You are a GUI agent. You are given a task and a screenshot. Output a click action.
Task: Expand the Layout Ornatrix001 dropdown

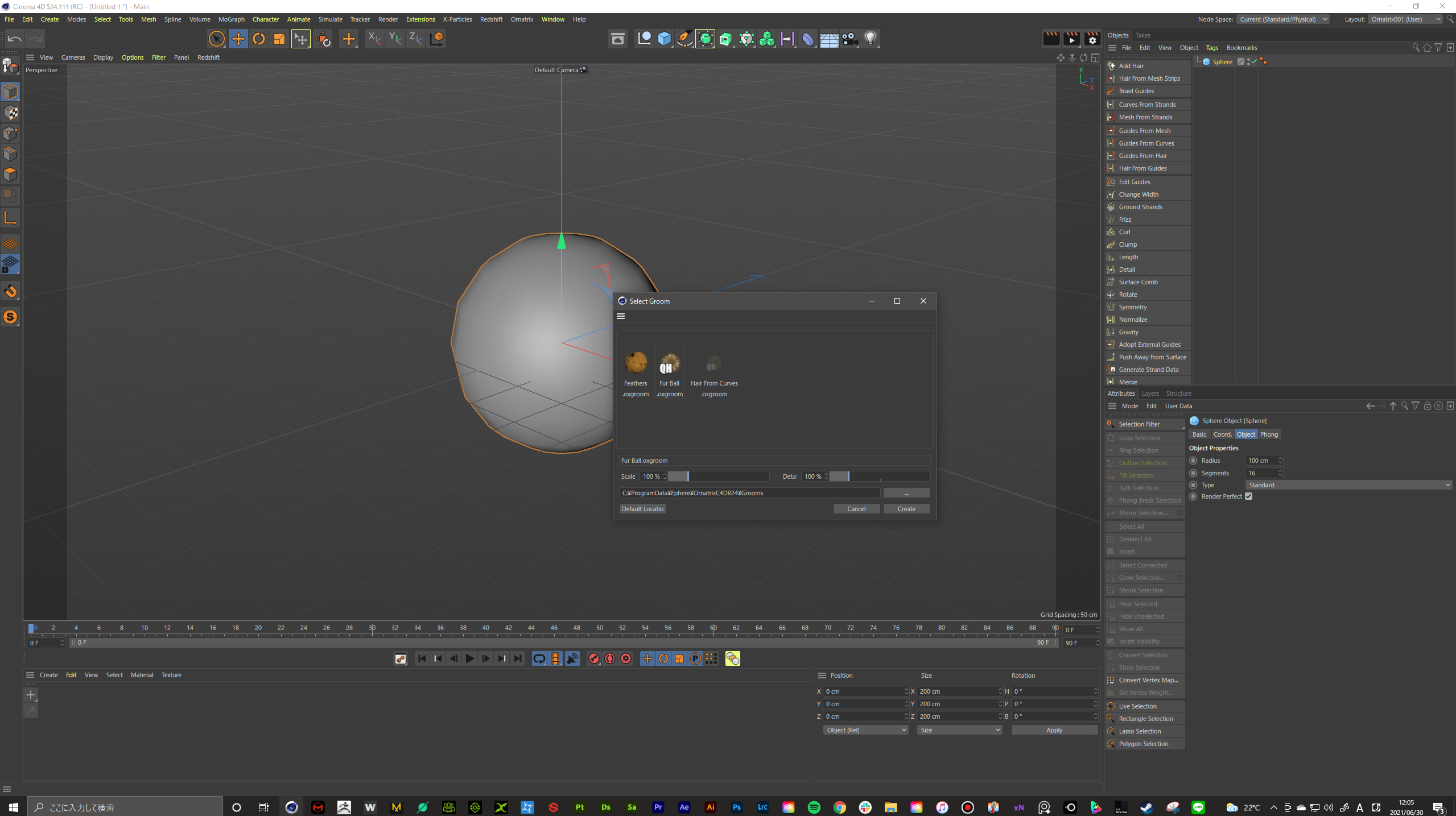[x=1405, y=19]
